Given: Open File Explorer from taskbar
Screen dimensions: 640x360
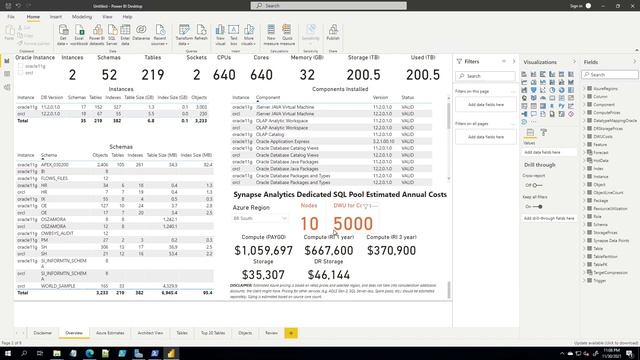Looking at the screenshot, I should tap(57, 353).
